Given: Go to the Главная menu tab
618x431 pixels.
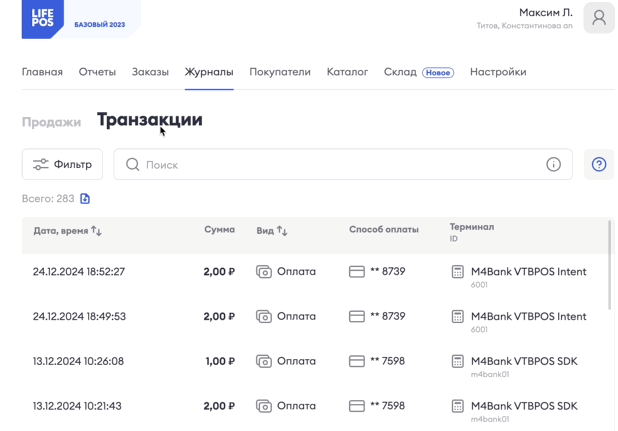Looking at the screenshot, I should click(42, 72).
